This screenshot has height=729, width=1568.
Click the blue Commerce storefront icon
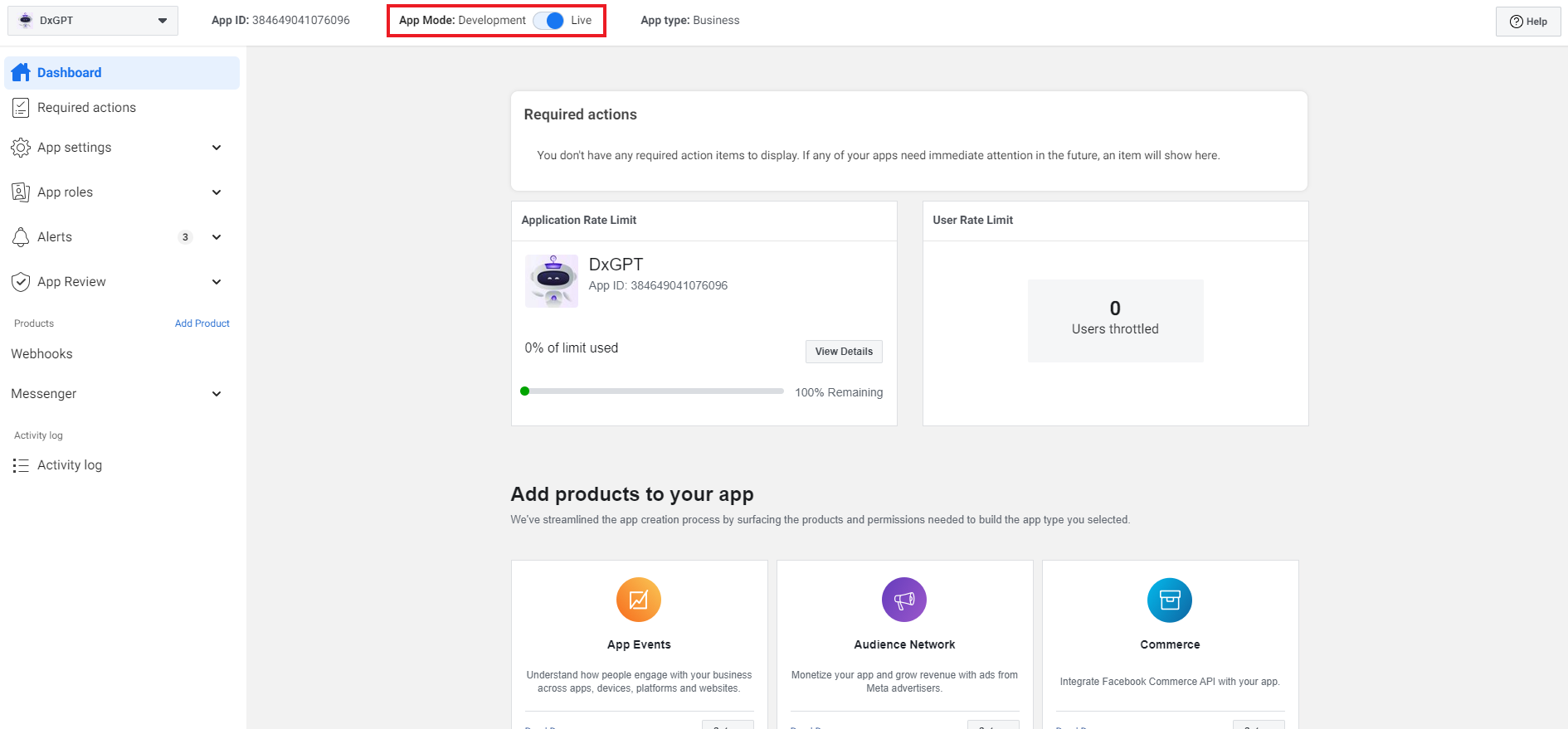[x=1169, y=600]
